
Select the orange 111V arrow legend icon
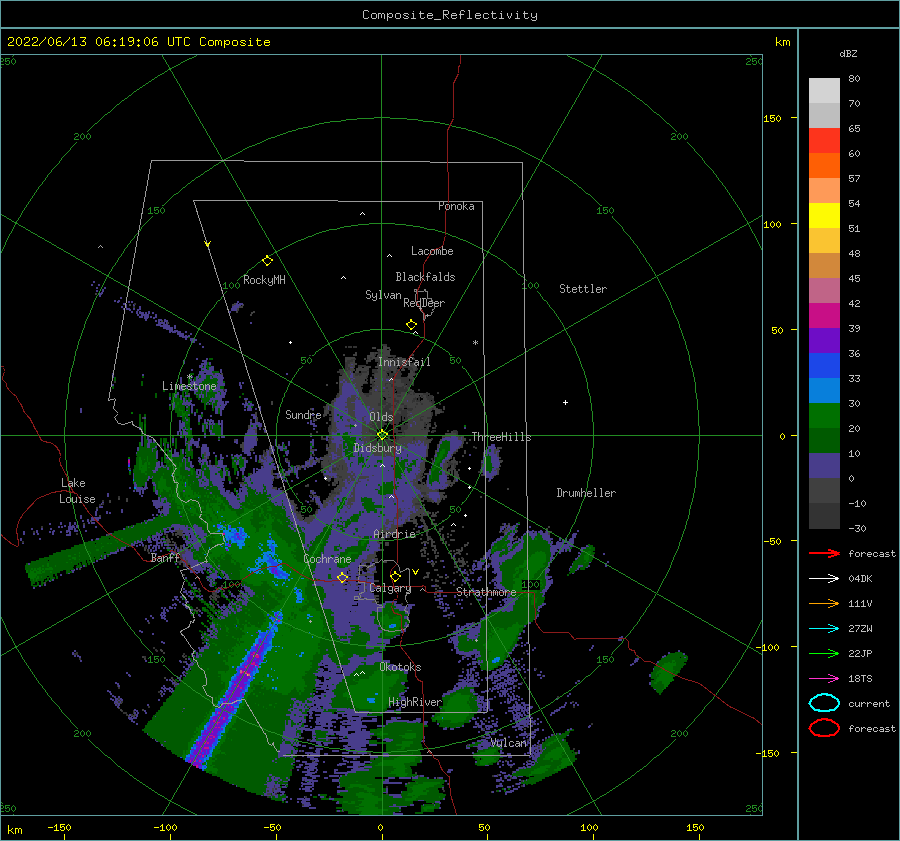click(824, 603)
